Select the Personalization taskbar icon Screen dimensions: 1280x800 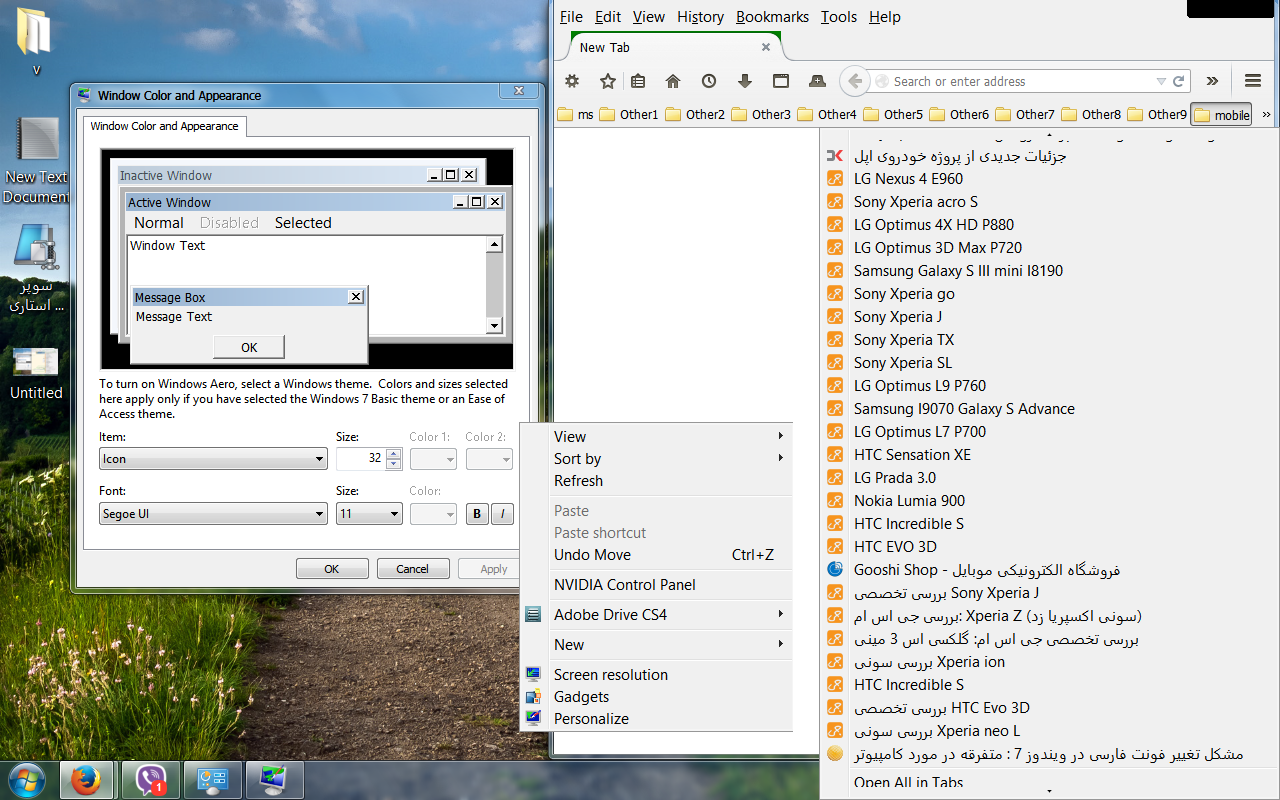(x=273, y=780)
